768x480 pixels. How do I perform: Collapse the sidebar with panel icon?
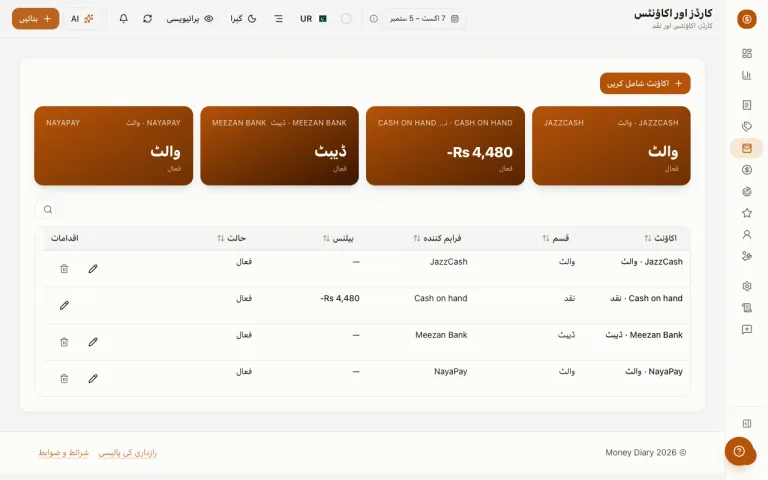click(x=746, y=423)
